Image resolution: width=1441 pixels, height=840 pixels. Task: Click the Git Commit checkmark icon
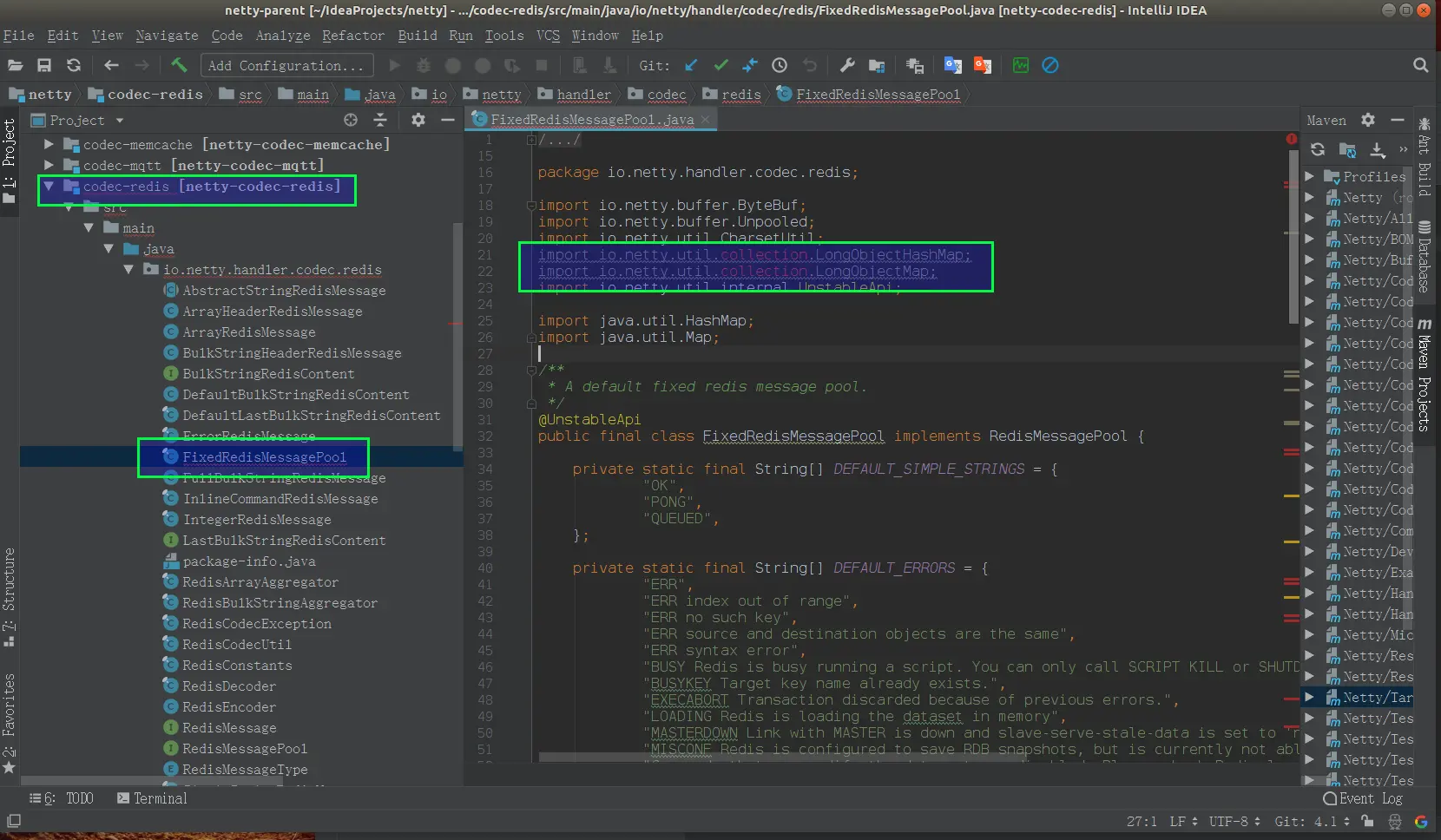[x=720, y=65]
